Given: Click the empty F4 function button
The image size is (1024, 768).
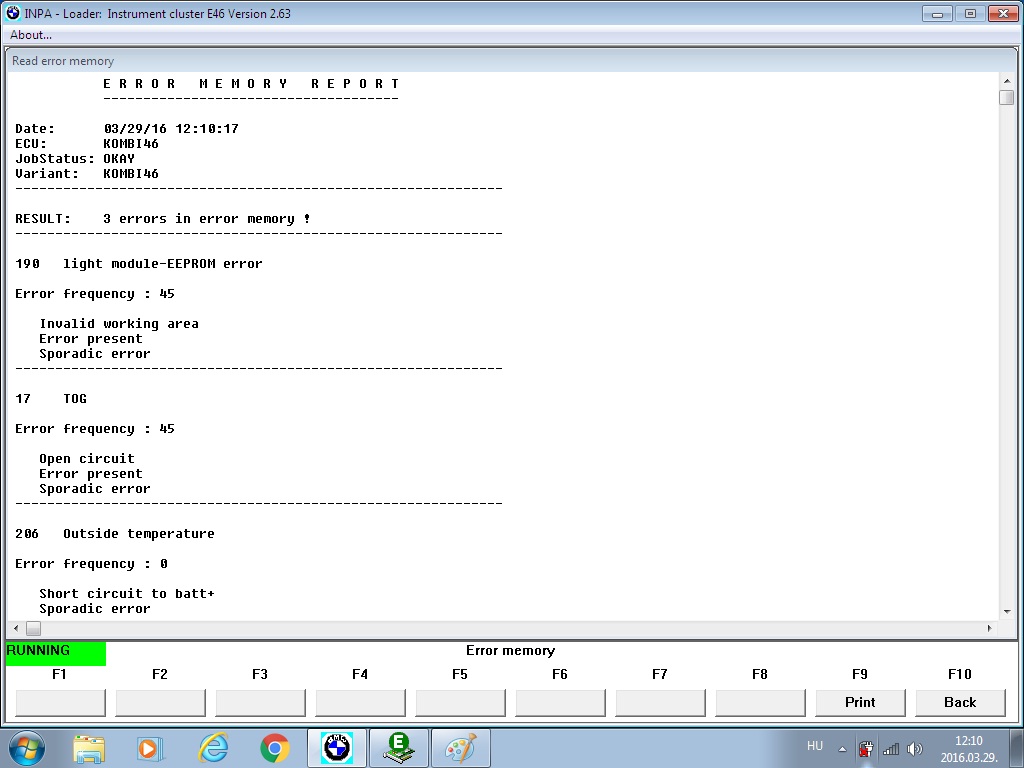Looking at the screenshot, I should pos(360,703).
